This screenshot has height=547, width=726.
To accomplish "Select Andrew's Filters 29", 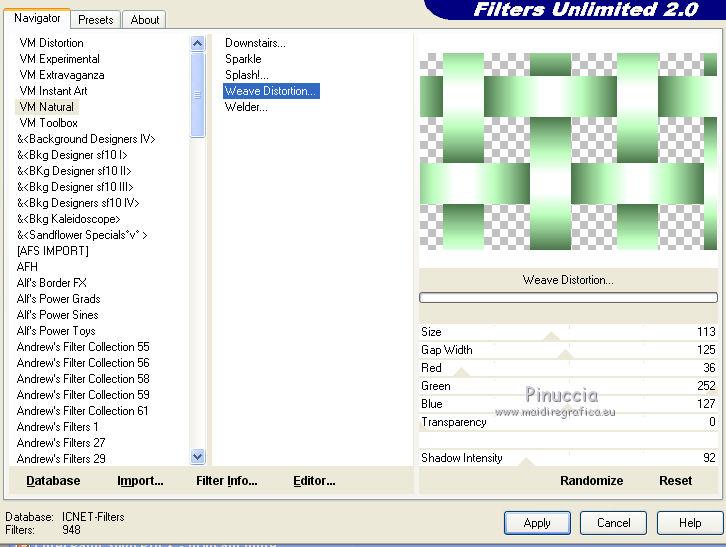I will [61, 459].
